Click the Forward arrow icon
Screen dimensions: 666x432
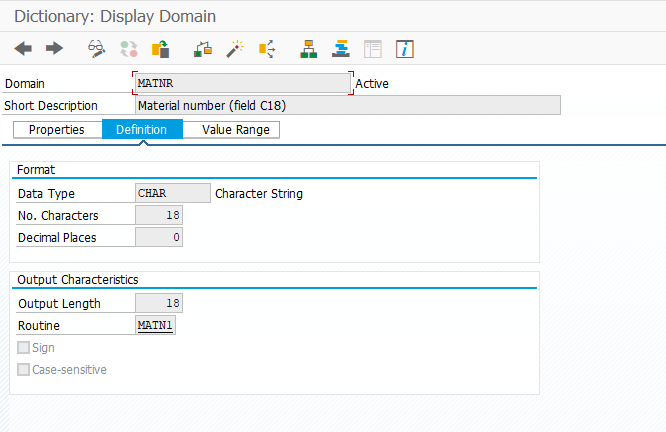tap(54, 48)
